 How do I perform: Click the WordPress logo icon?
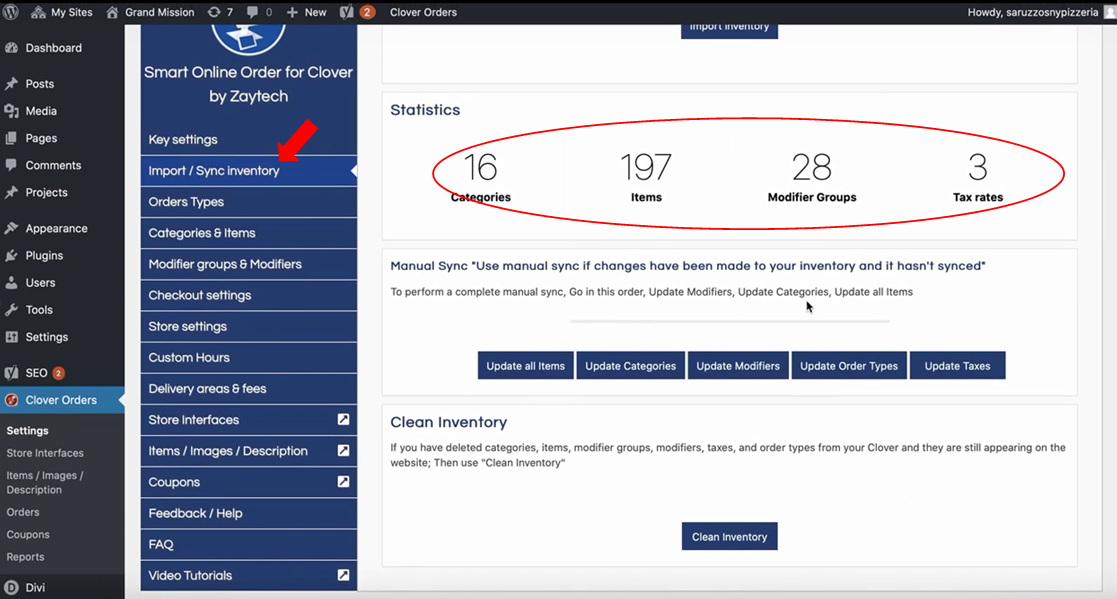click(x=11, y=12)
